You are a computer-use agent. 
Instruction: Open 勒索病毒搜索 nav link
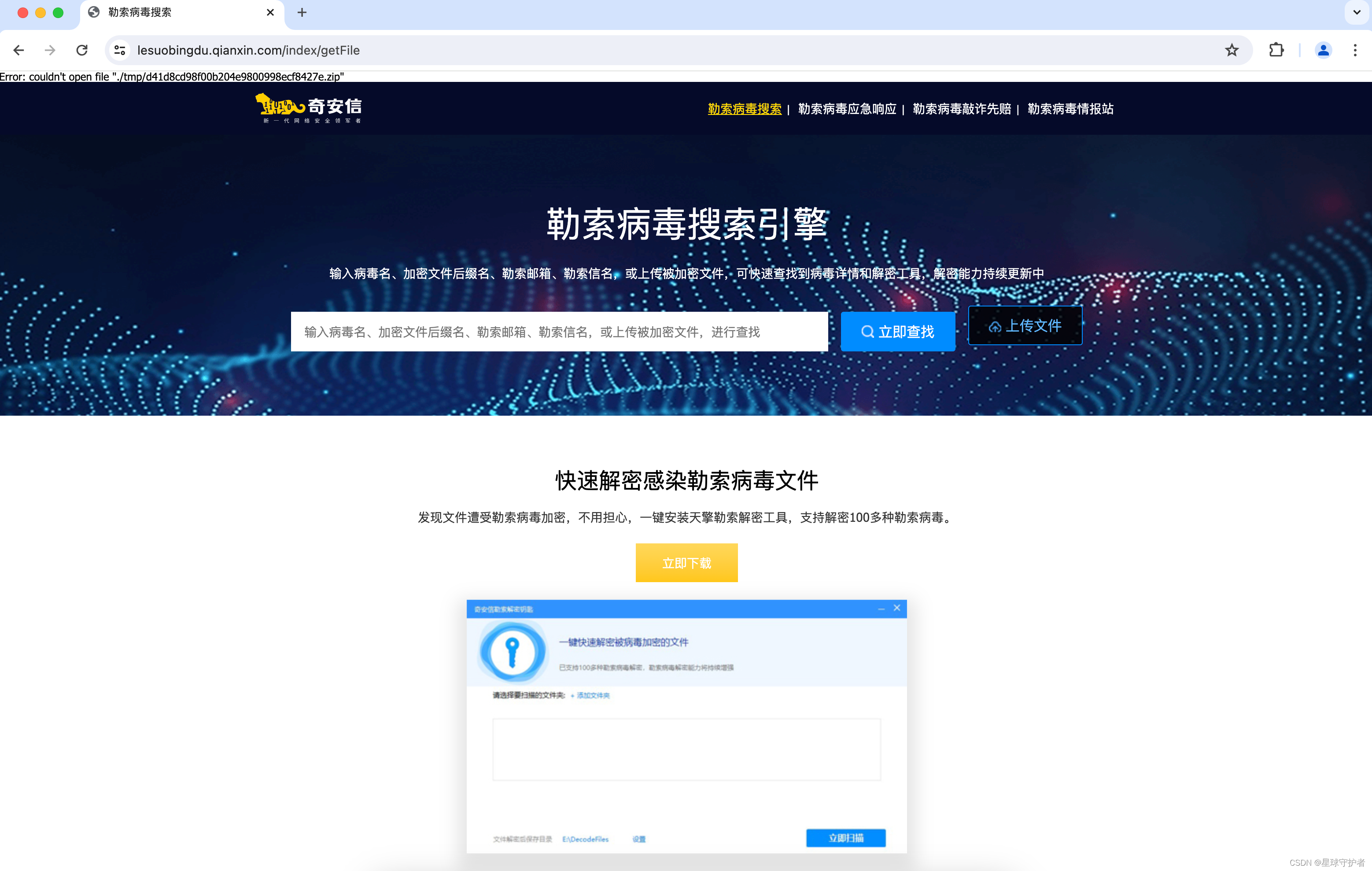coord(744,109)
